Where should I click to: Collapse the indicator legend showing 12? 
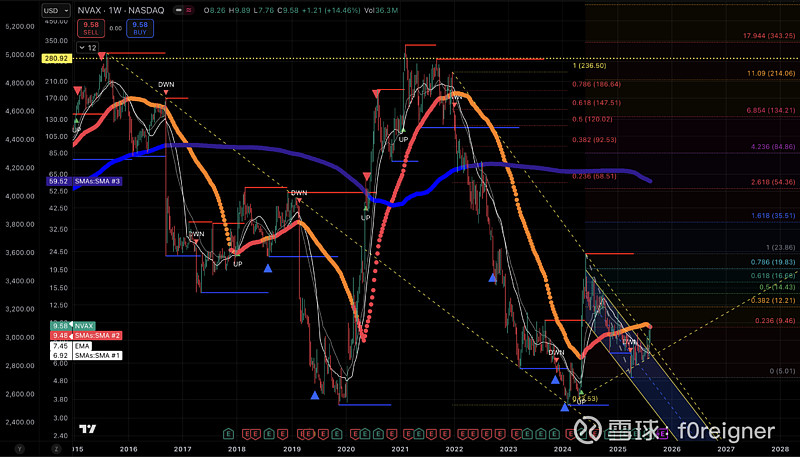(87, 47)
